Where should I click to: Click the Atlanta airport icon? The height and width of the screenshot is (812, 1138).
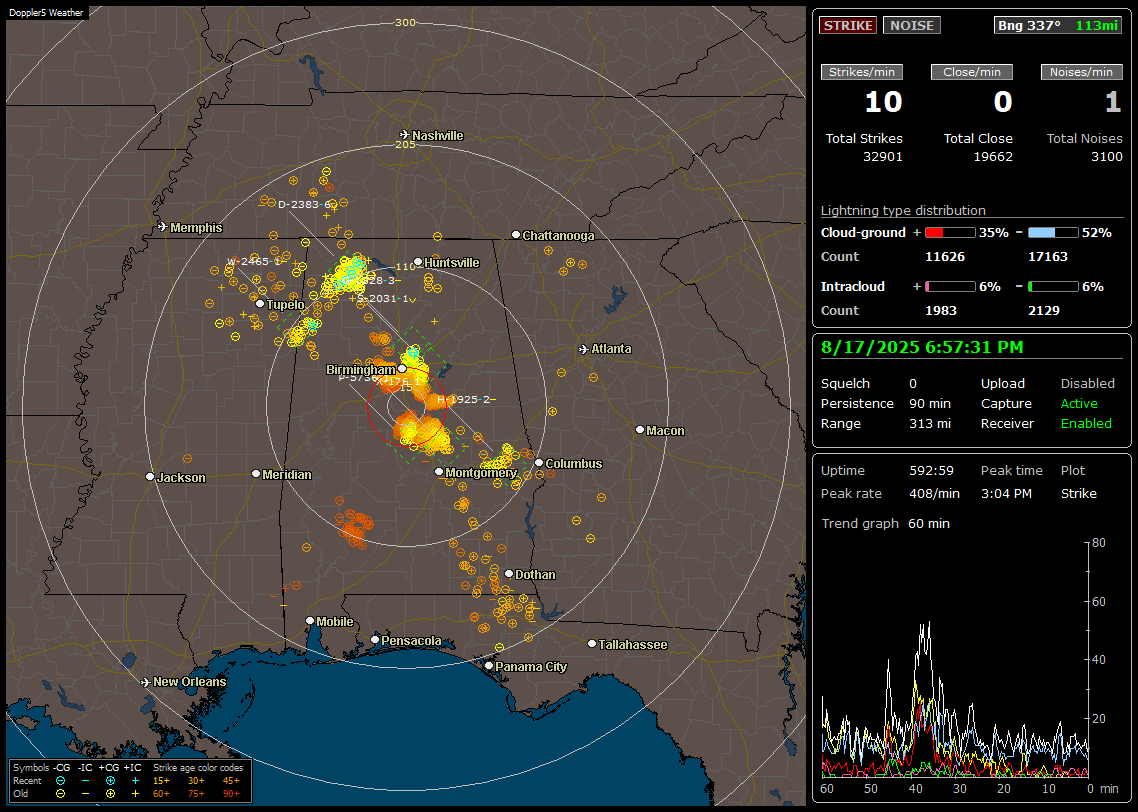pyautogui.click(x=584, y=349)
